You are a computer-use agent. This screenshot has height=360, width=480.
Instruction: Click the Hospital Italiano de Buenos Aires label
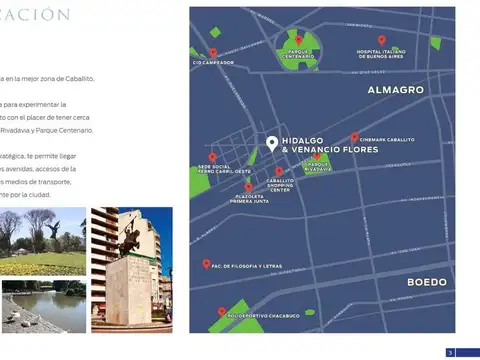pos(381,54)
